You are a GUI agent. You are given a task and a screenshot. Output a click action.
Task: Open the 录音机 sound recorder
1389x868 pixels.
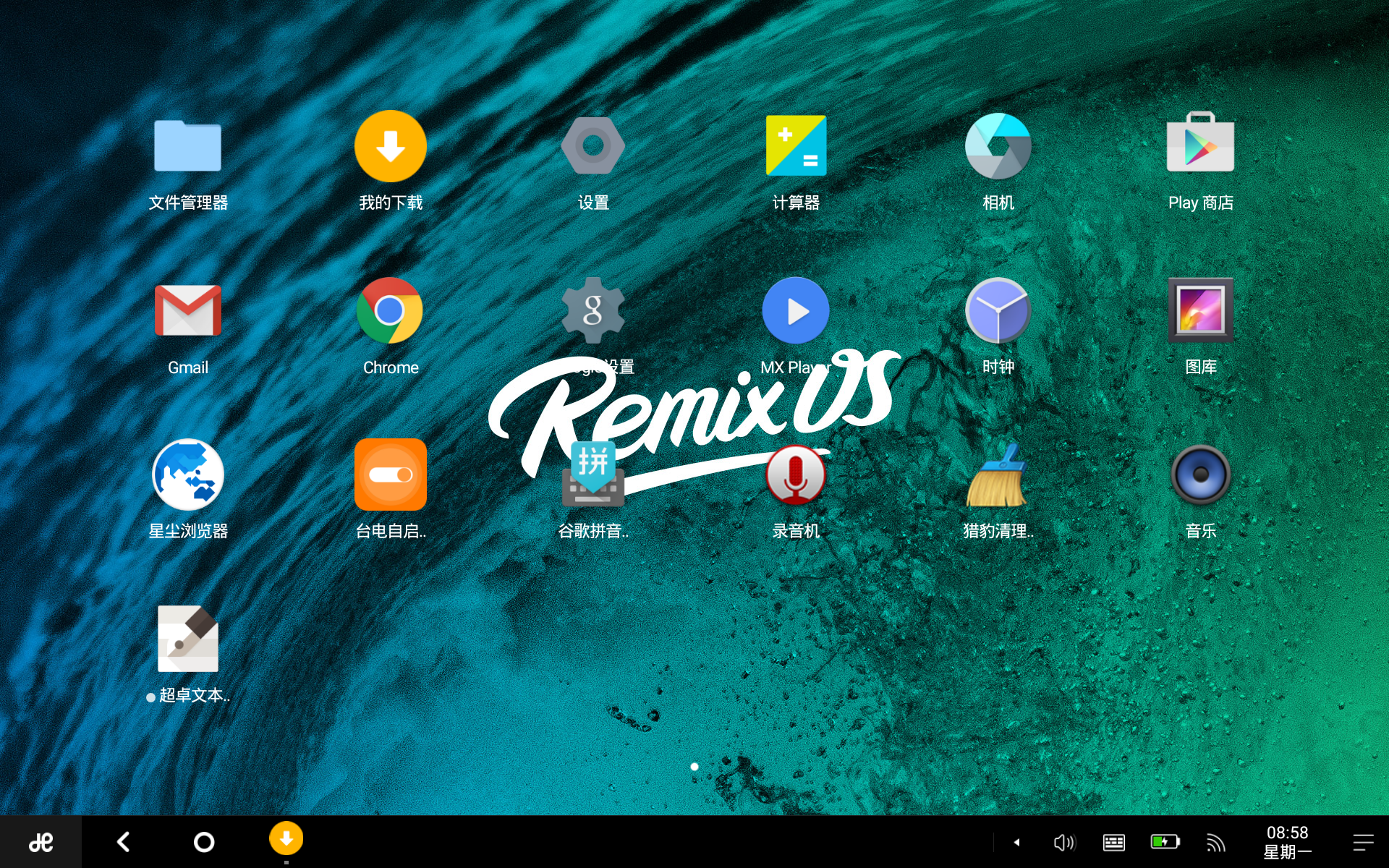point(795,475)
